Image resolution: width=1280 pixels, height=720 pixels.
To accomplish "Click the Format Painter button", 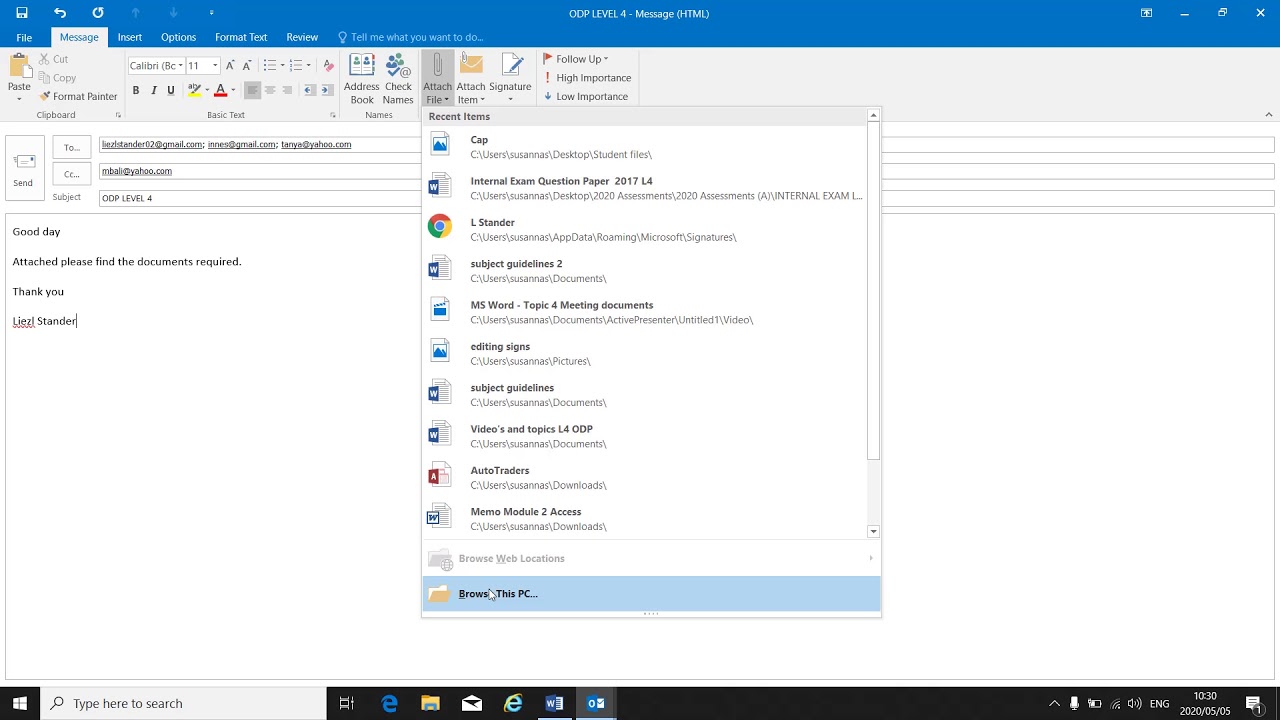I will click(78, 96).
